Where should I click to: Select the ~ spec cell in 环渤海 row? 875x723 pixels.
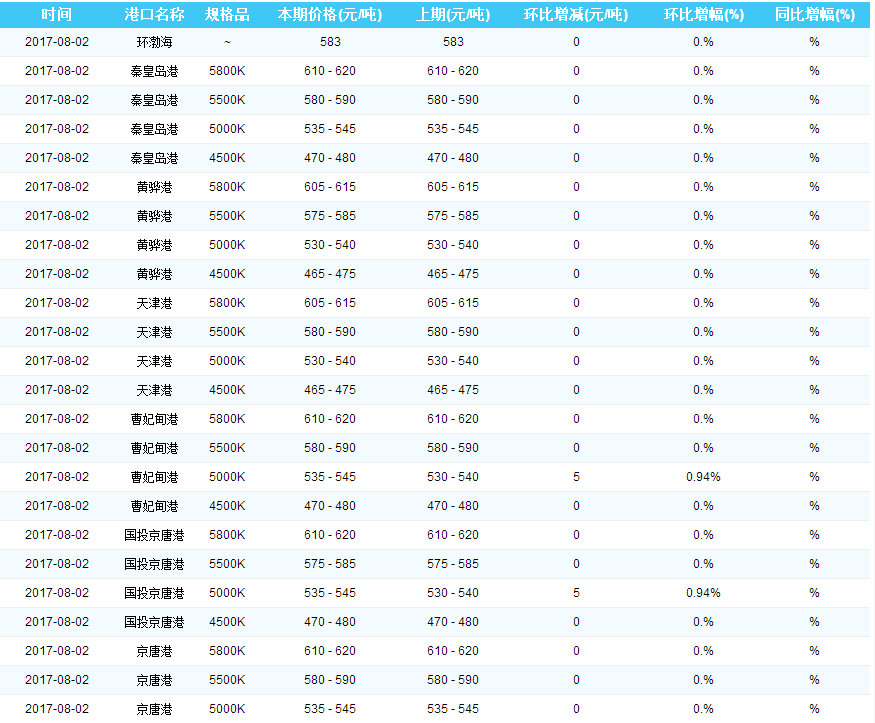[227, 42]
